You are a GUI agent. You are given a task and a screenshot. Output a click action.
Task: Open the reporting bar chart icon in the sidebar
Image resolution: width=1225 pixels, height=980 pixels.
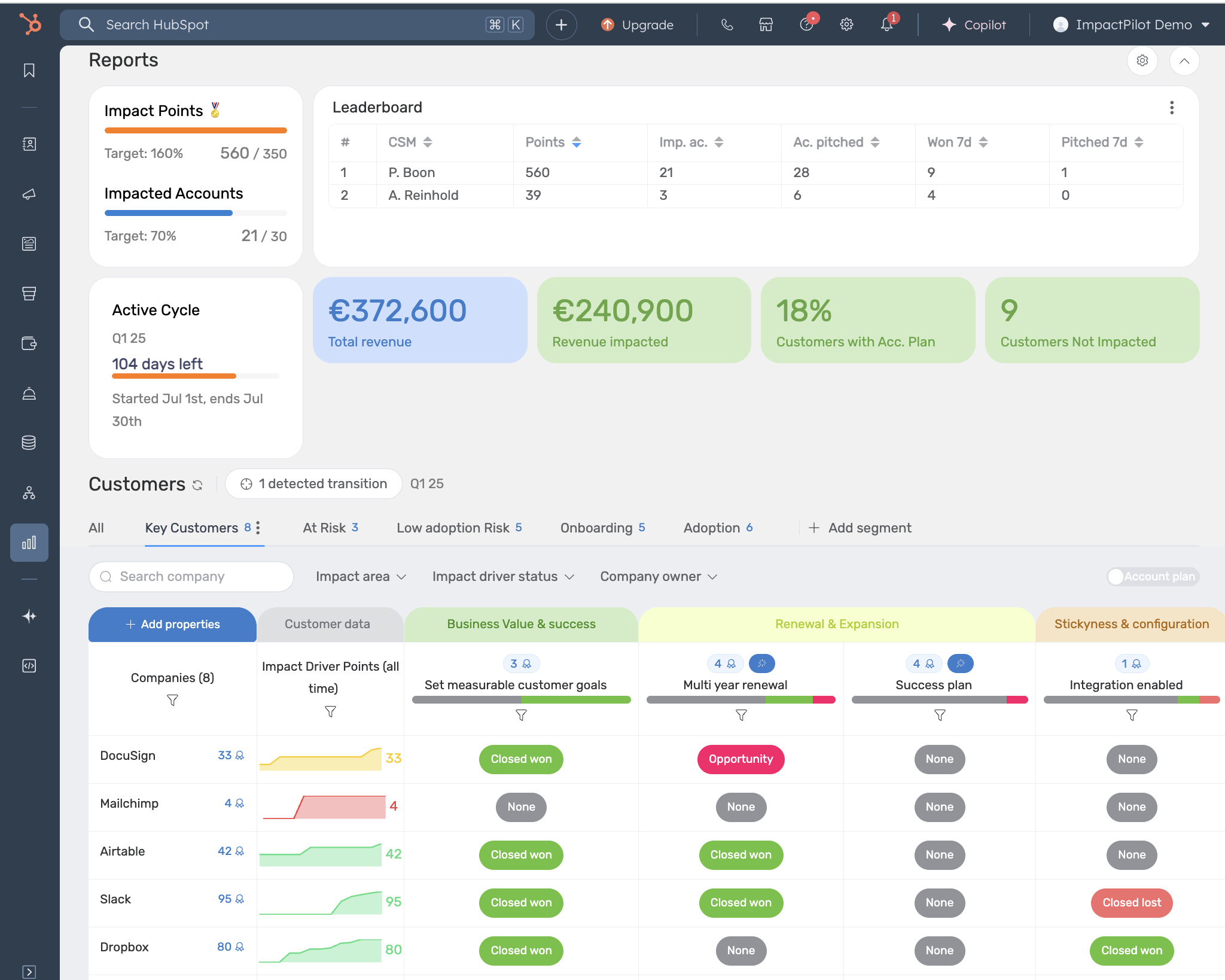point(29,543)
